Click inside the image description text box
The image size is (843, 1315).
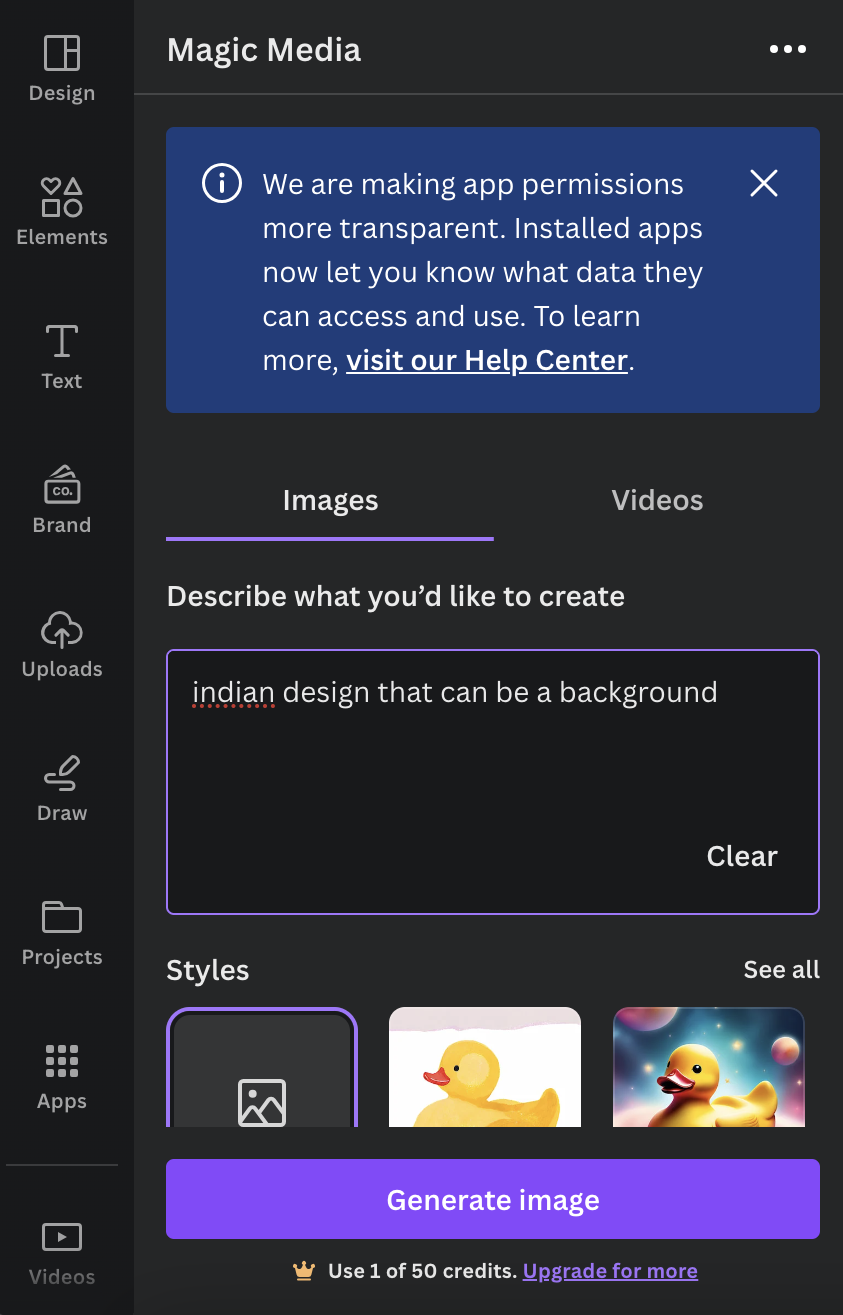pos(493,782)
